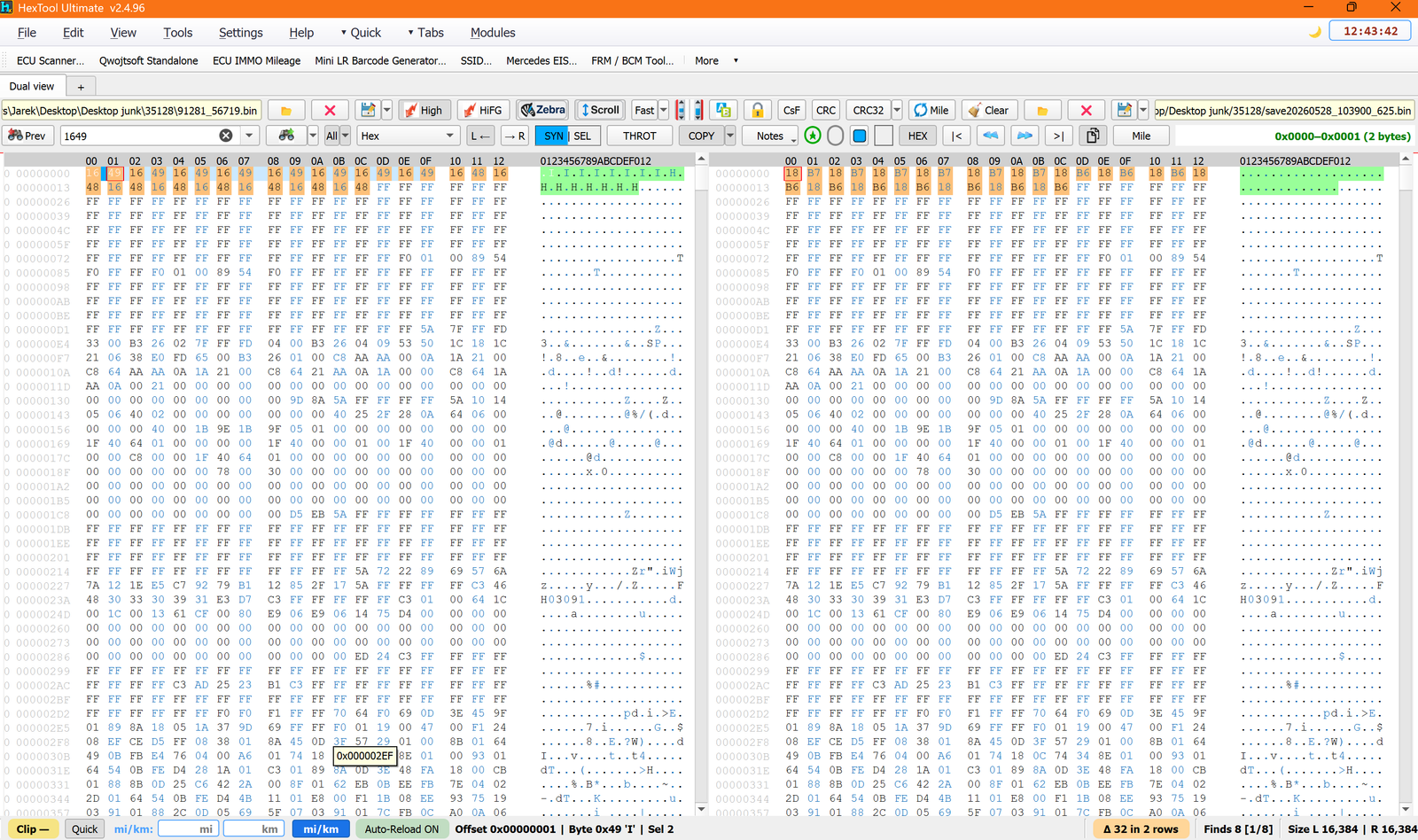The height and width of the screenshot is (840, 1418).
Task: Toggle the HEX view button
Action: pos(918,136)
